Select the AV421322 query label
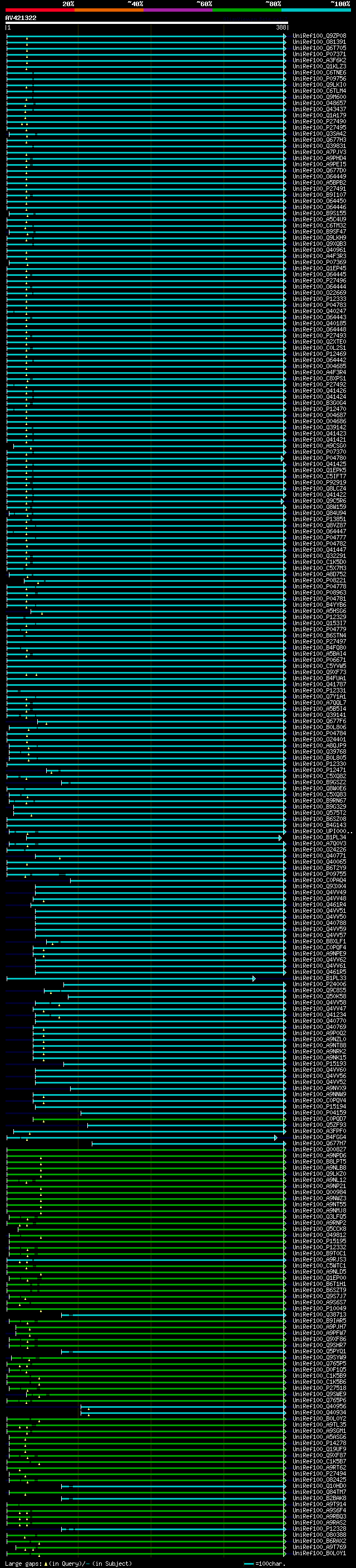The width and height of the screenshot is (356, 1568). pyautogui.click(x=21, y=18)
